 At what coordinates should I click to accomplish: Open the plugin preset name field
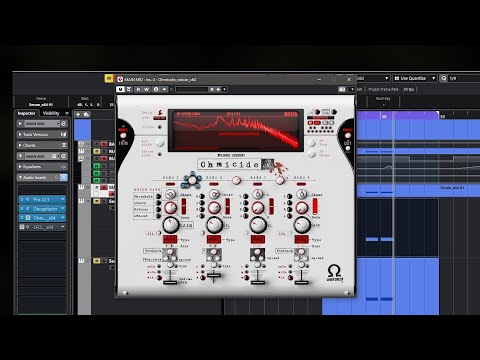[x=192, y=89]
